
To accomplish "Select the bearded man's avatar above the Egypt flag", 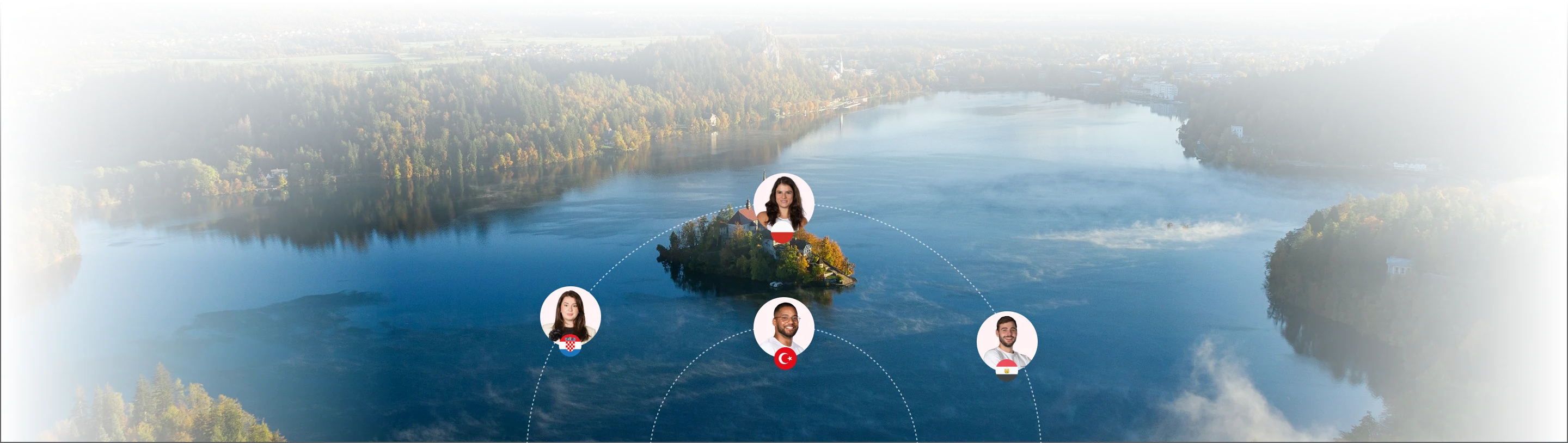I will 1007,338.
